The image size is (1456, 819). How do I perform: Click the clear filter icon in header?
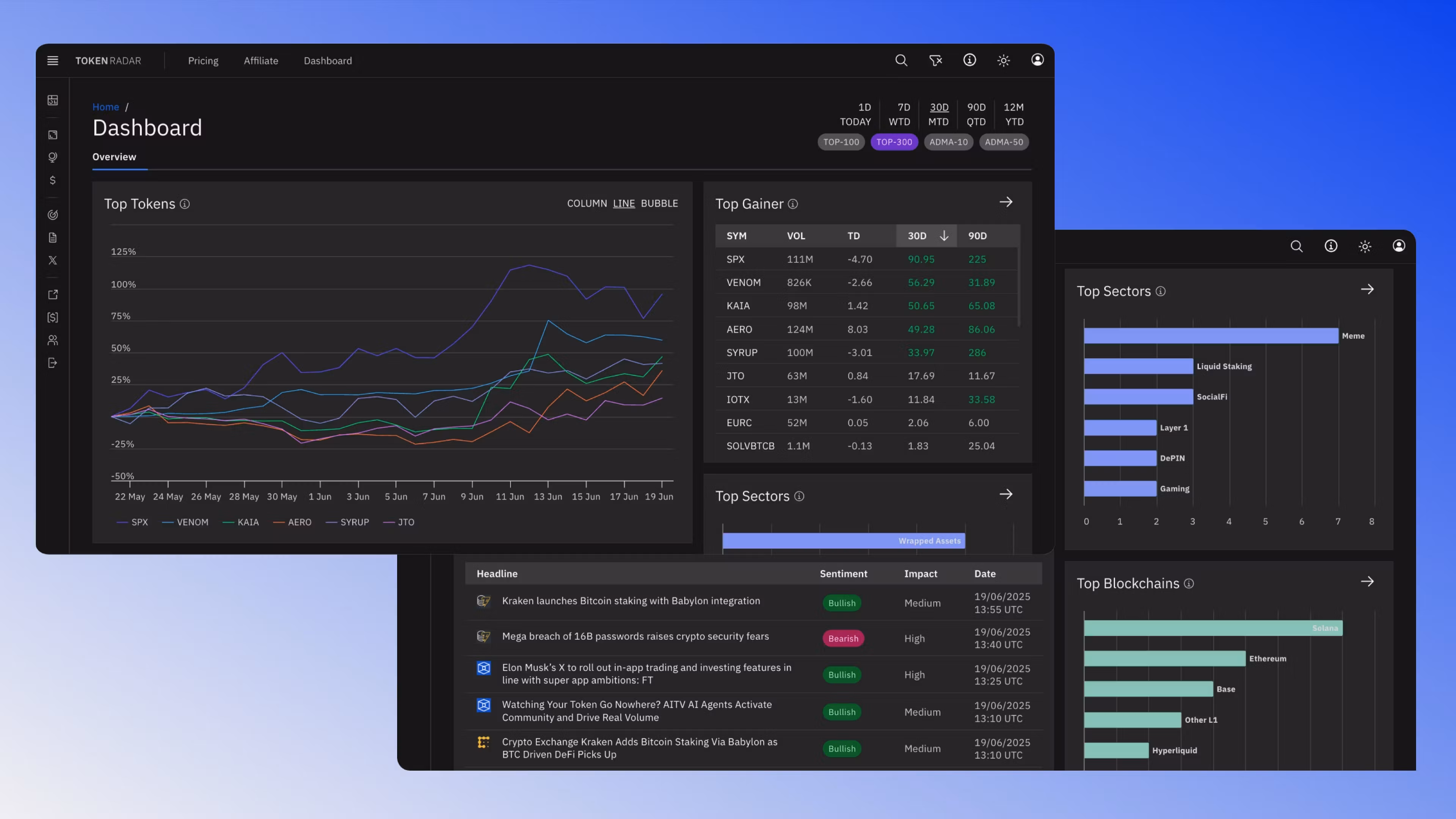click(935, 61)
